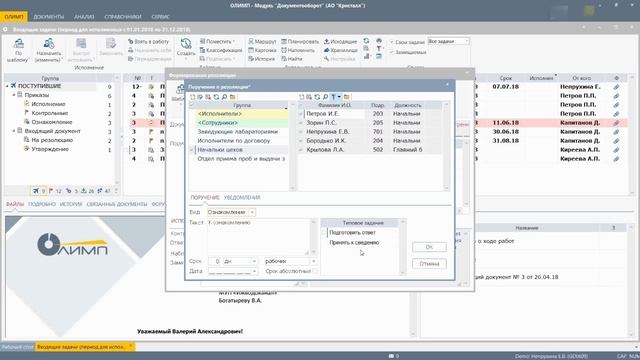
Task: Select Утверждение in the tree
Action: (x=50, y=149)
